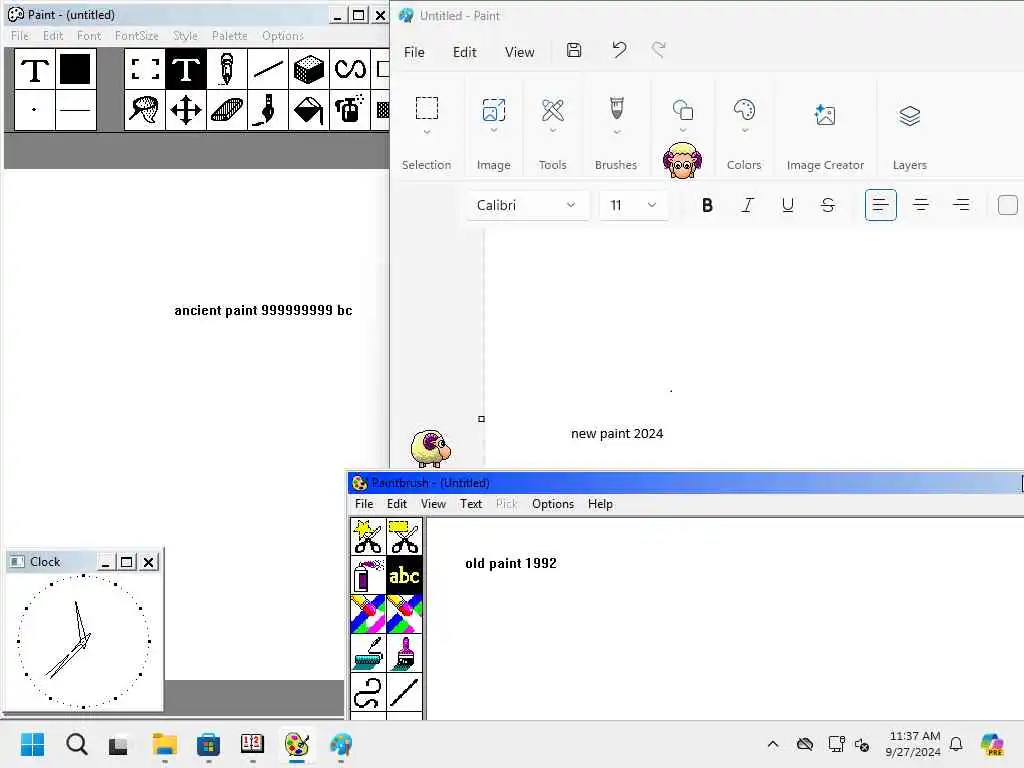This screenshot has height=768, width=1024.
Task: Select the Text tool in ancient Paint toolbar
Action: tap(186, 69)
